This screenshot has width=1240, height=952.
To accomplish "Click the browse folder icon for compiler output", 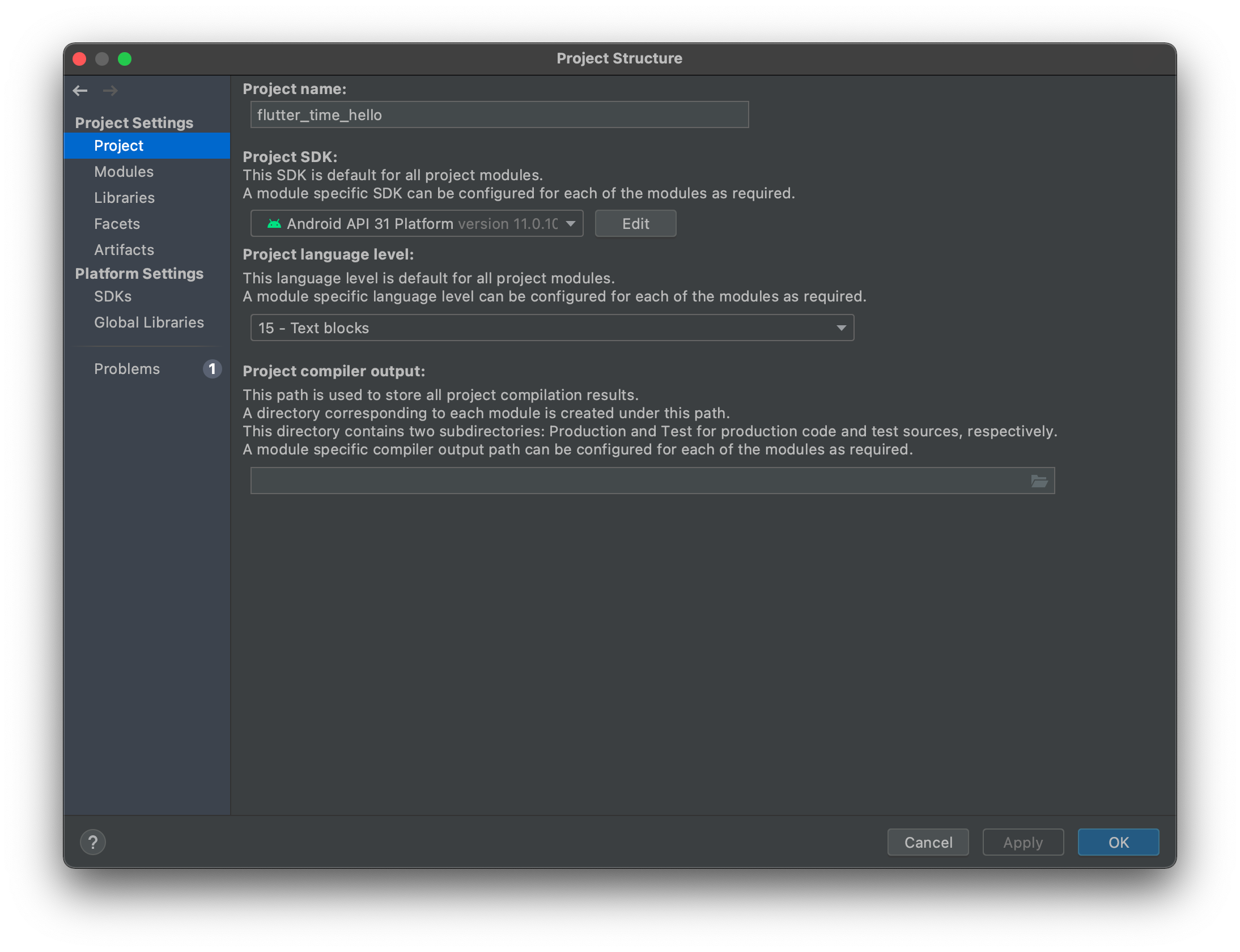I will point(1039,481).
